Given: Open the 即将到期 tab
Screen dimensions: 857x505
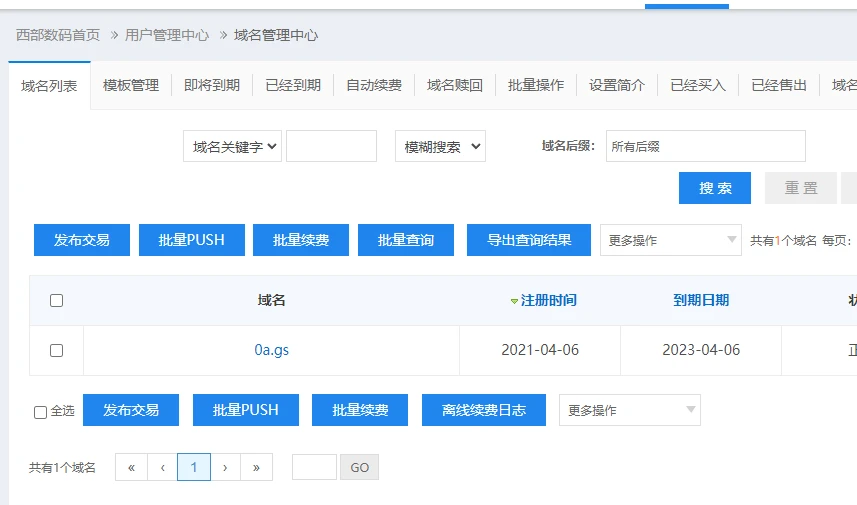Looking at the screenshot, I should tap(212, 85).
